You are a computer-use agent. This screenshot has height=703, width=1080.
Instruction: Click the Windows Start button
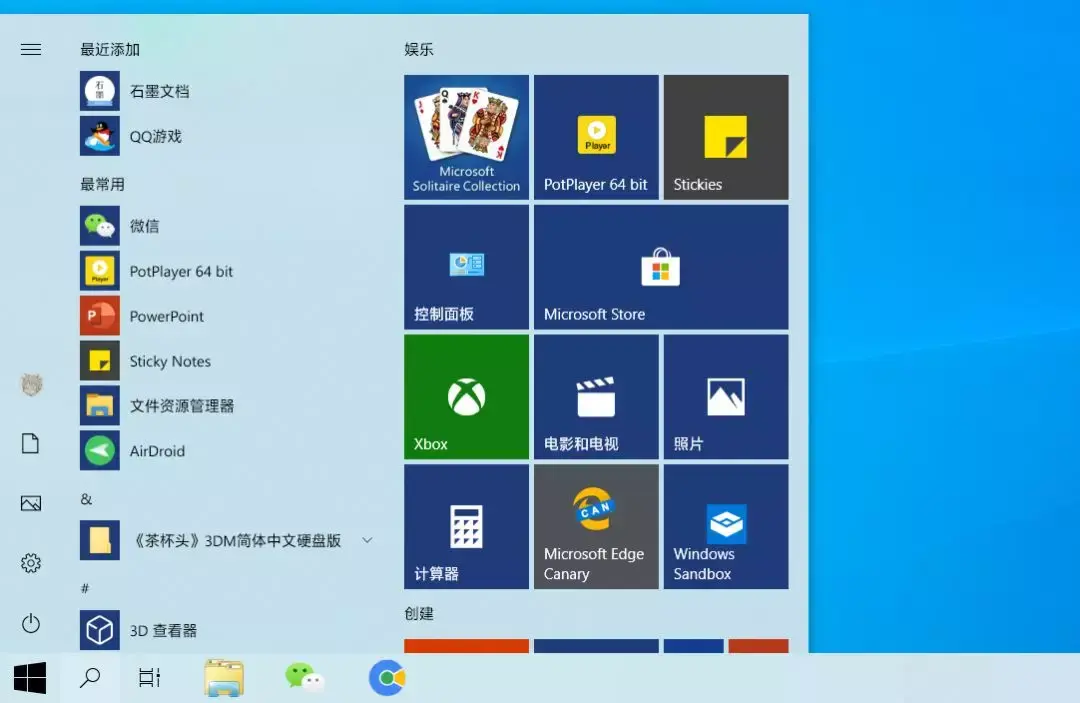30,678
